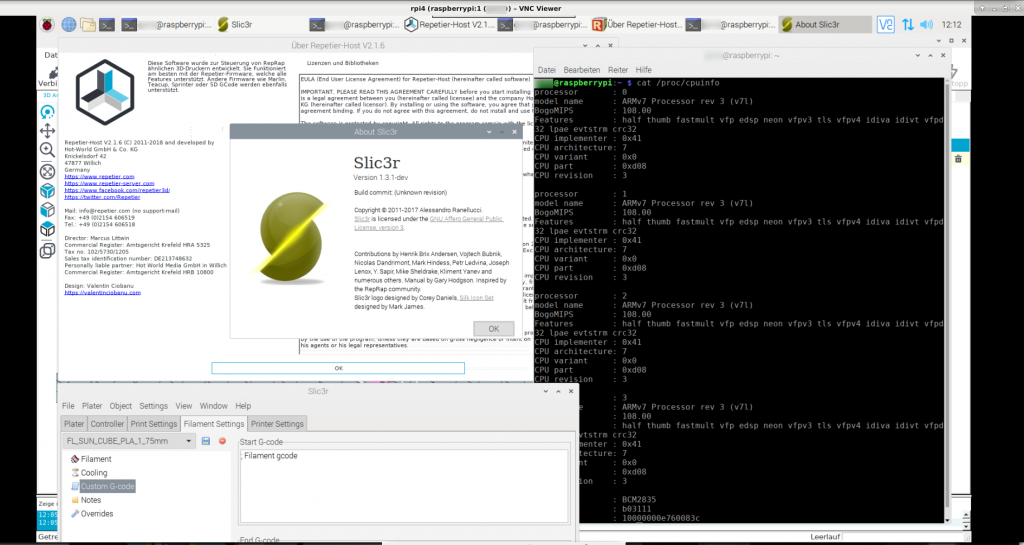This screenshot has width=1024, height=545.
Task: Open the twitter.com/Repetier link
Action: [x=102, y=197]
